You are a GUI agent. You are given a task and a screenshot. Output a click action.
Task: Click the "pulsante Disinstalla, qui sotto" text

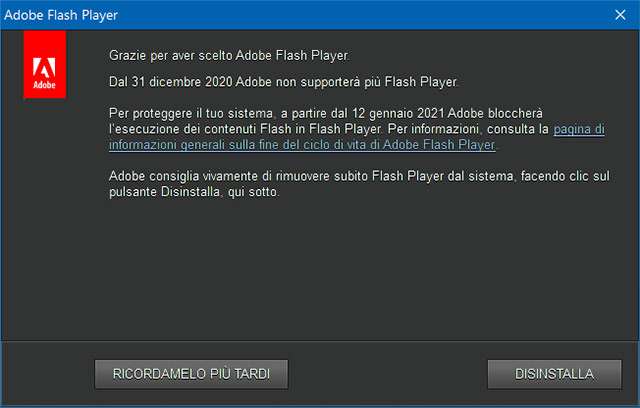tap(194, 191)
